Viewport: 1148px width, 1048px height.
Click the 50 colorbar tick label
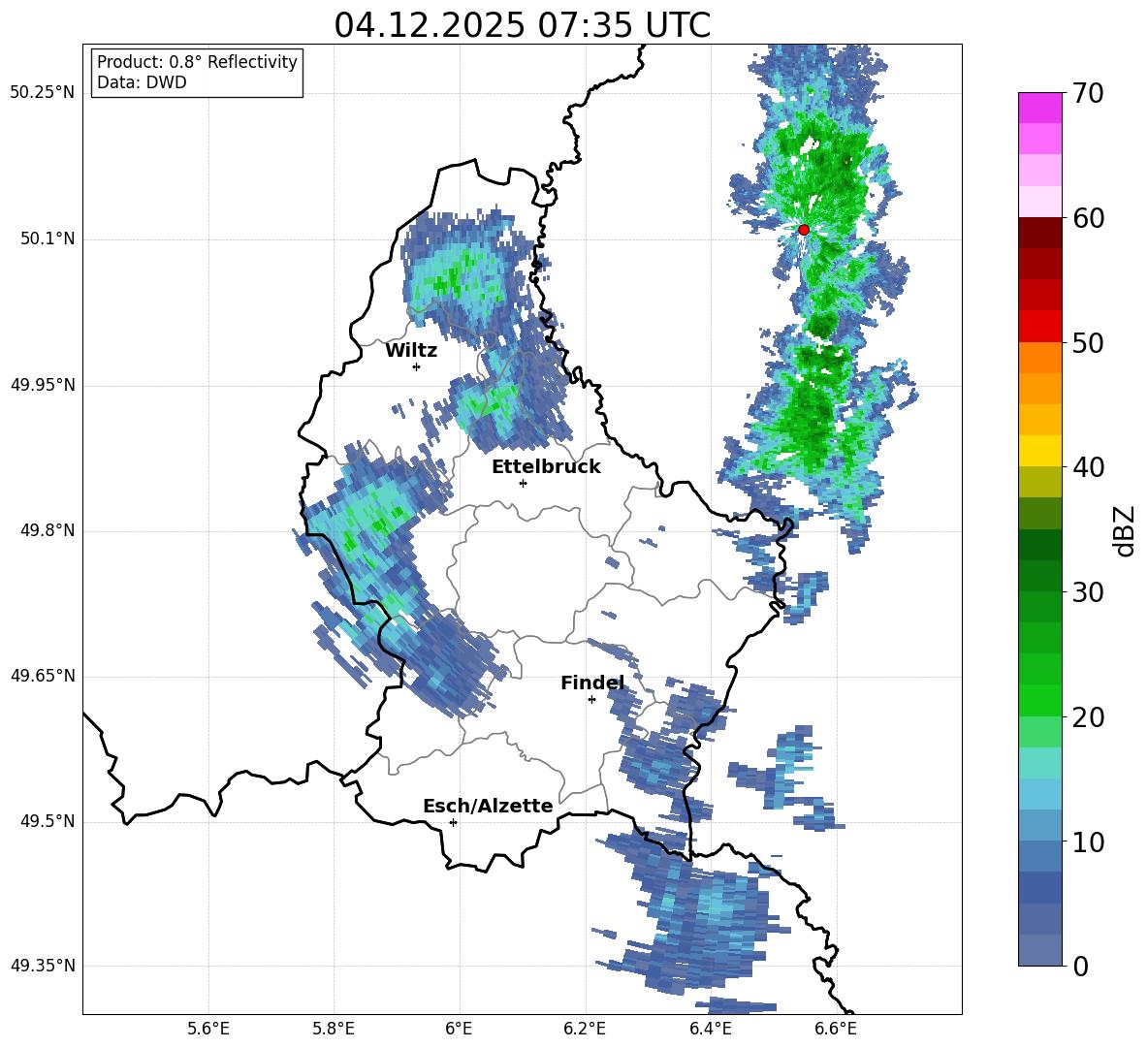(1088, 342)
